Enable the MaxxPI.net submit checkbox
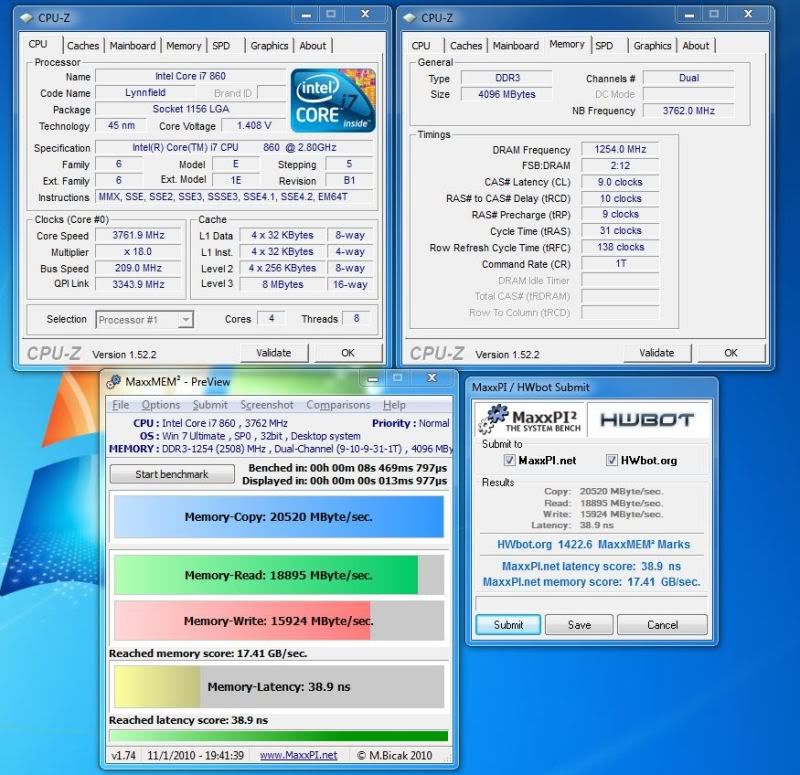This screenshot has width=800, height=775. [509, 460]
